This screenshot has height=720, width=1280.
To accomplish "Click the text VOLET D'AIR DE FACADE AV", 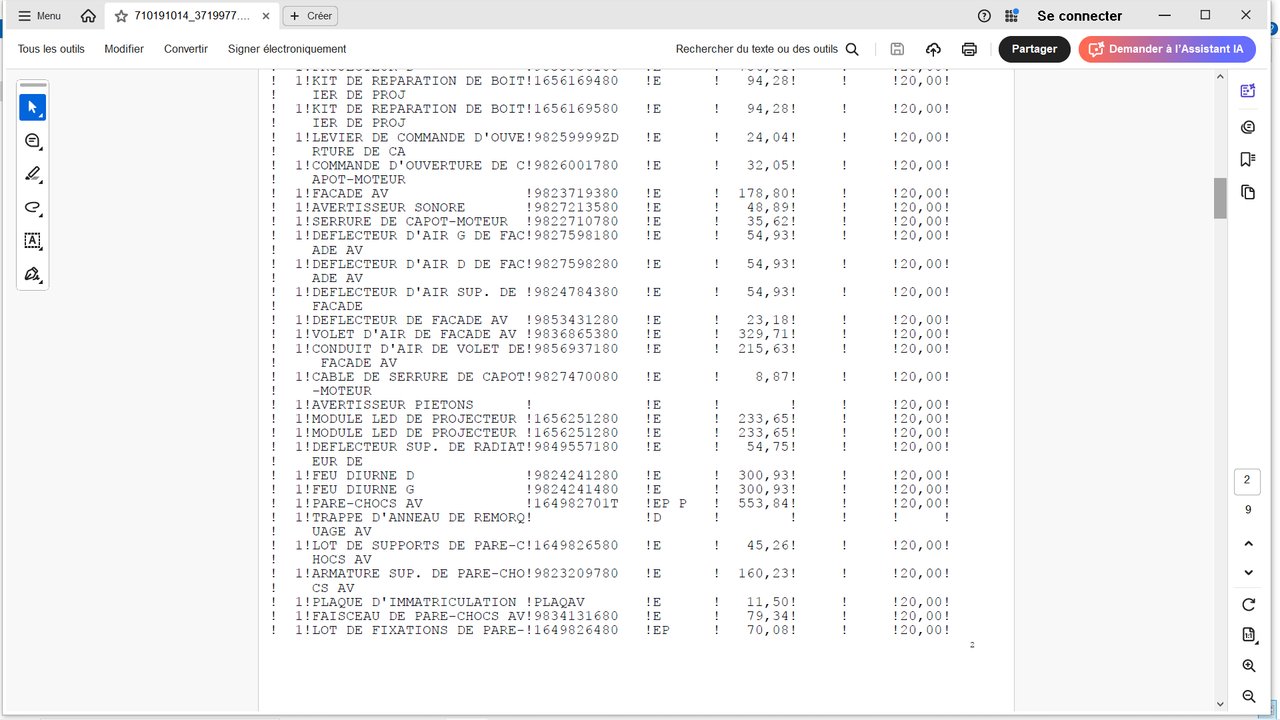I will pos(414,335).
